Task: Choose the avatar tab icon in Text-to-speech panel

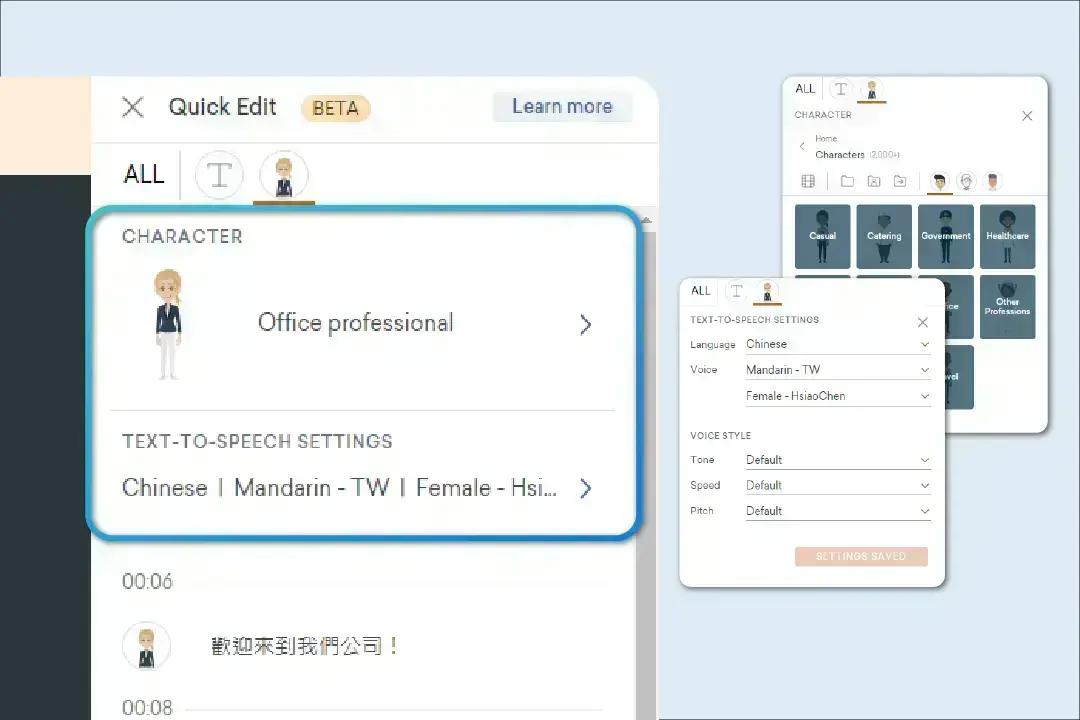Action: coord(767,291)
